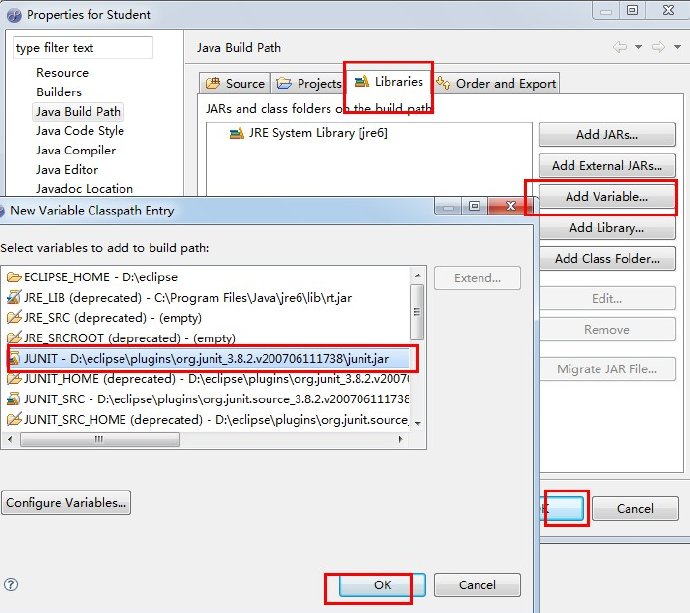Close the New Variable Classpath Entry dialog
Viewport: 690px width, 613px height.
tap(510, 206)
